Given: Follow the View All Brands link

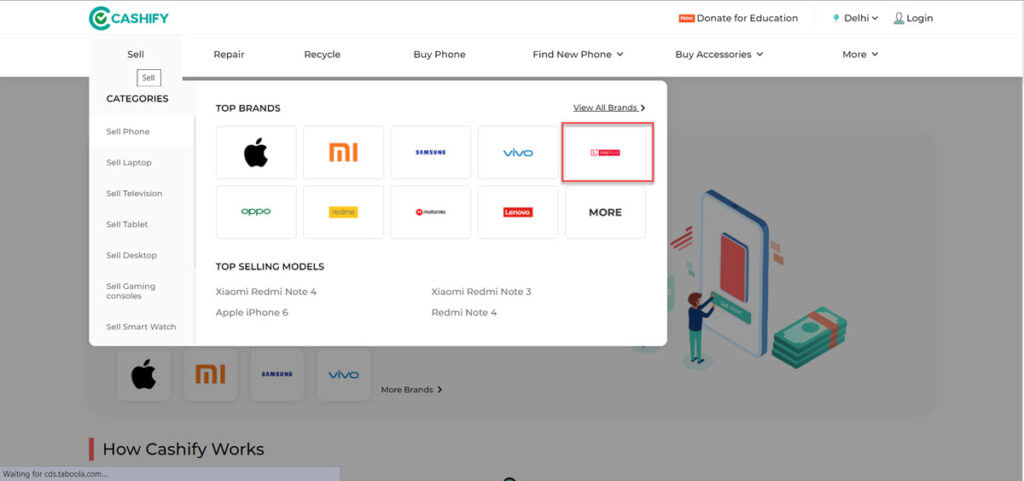Looking at the screenshot, I should (x=609, y=108).
